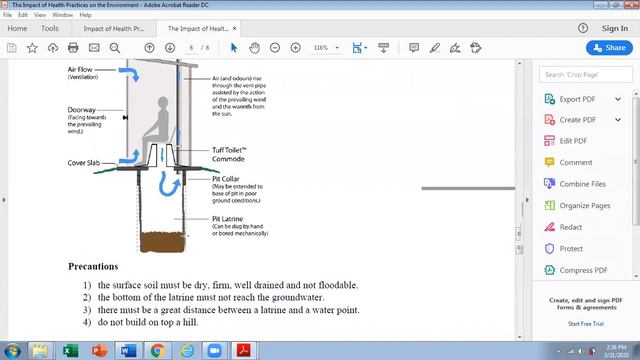The image size is (640, 360).
Task: Close the 'The Impact of Healt...' tab
Action: (x=234, y=29)
